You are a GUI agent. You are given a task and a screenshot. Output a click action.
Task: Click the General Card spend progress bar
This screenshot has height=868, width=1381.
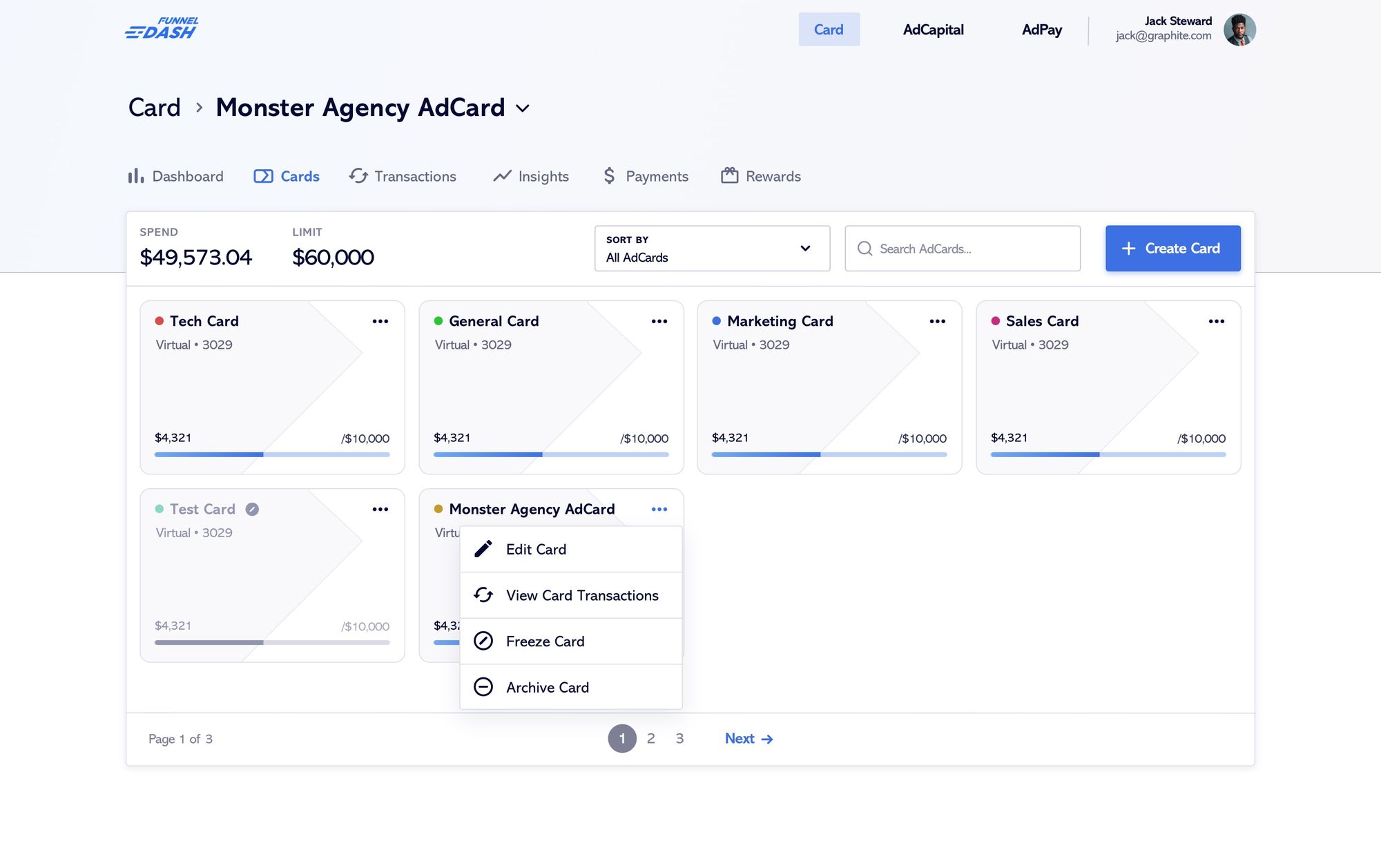point(551,454)
